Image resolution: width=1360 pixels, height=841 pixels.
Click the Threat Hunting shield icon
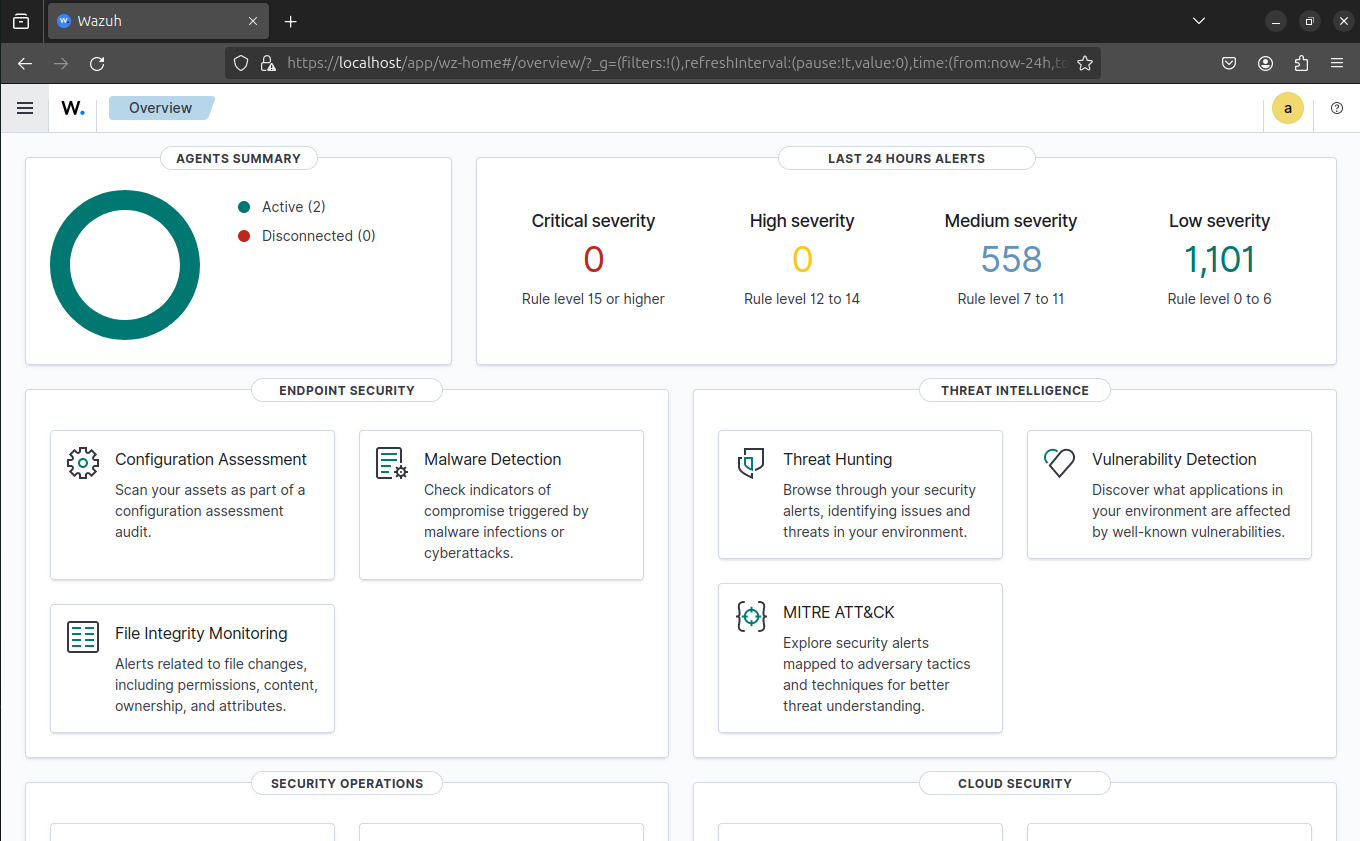coord(751,463)
